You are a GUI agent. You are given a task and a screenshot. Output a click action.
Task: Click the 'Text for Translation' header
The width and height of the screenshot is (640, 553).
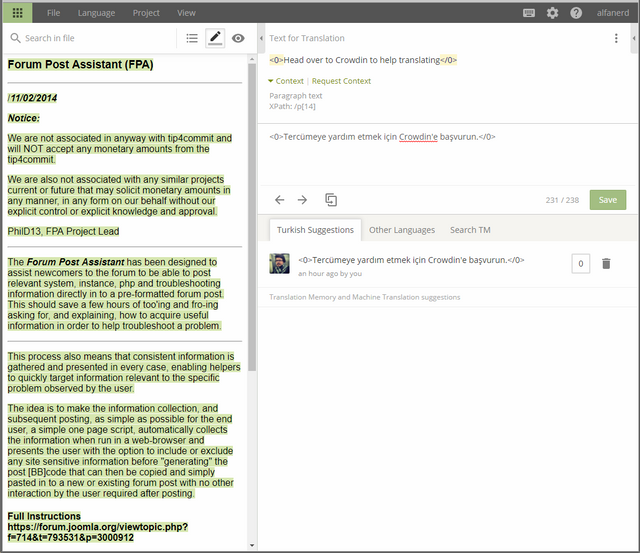[307, 38]
